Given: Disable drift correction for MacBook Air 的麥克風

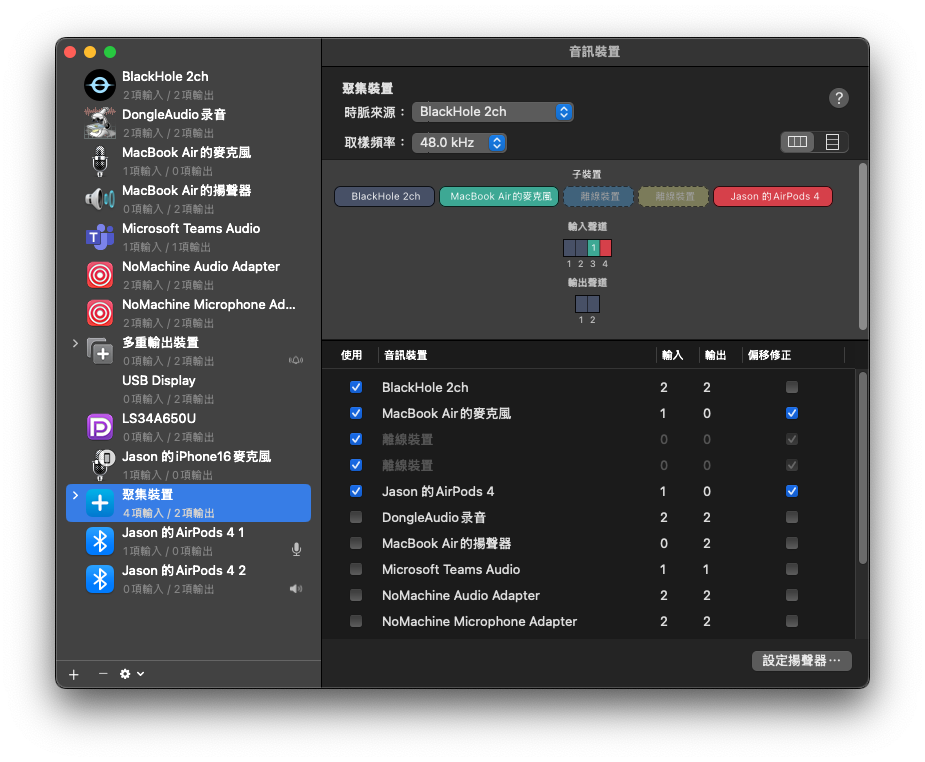Looking at the screenshot, I should (792, 413).
